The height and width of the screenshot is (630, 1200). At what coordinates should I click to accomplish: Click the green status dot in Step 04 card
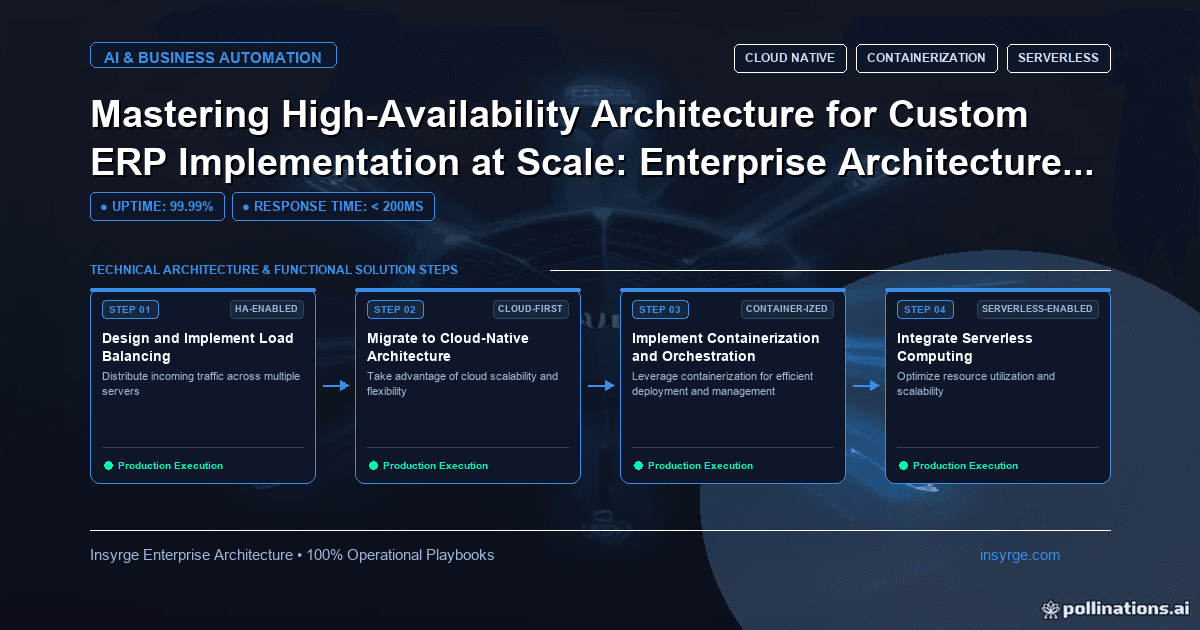[903, 466]
